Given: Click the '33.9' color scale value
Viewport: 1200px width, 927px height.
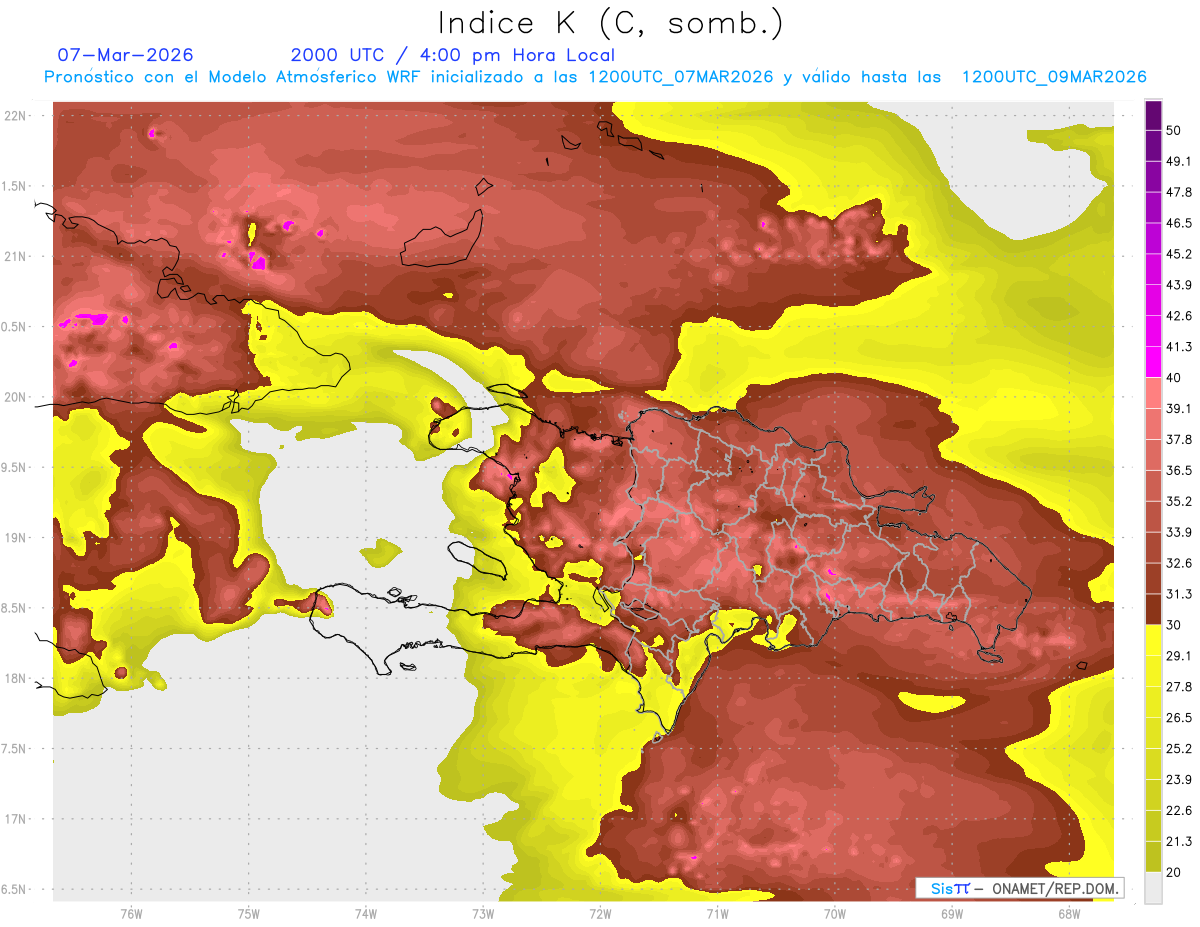Looking at the screenshot, I should point(1178,532).
